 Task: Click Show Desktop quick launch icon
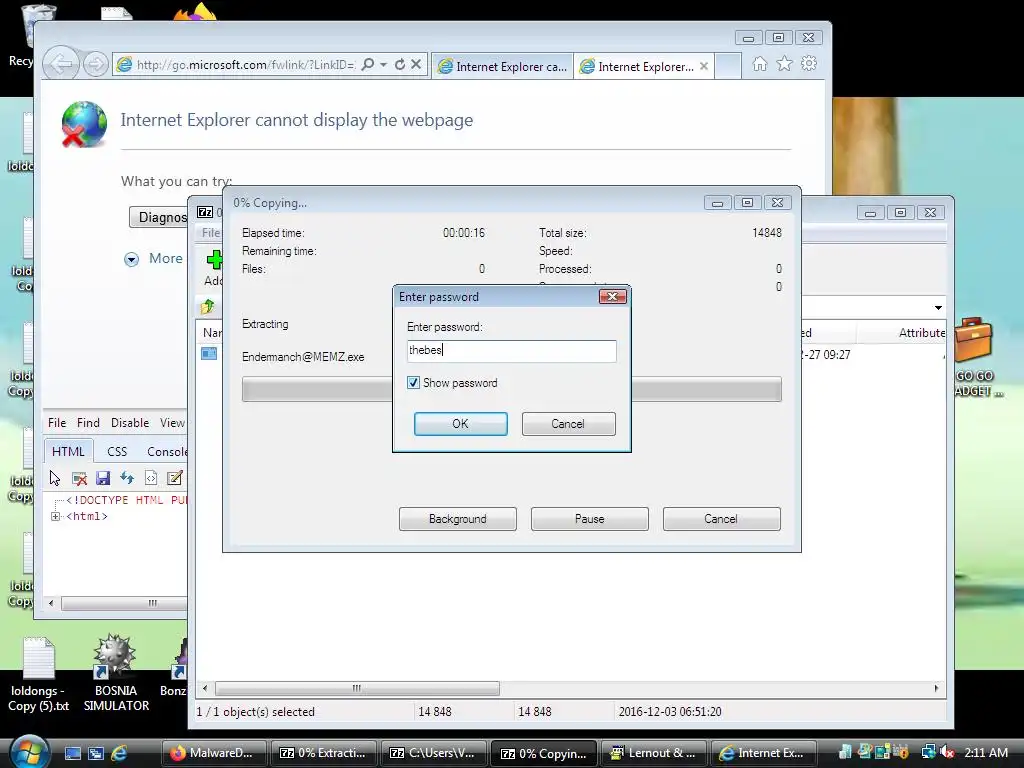tap(72, 754)
